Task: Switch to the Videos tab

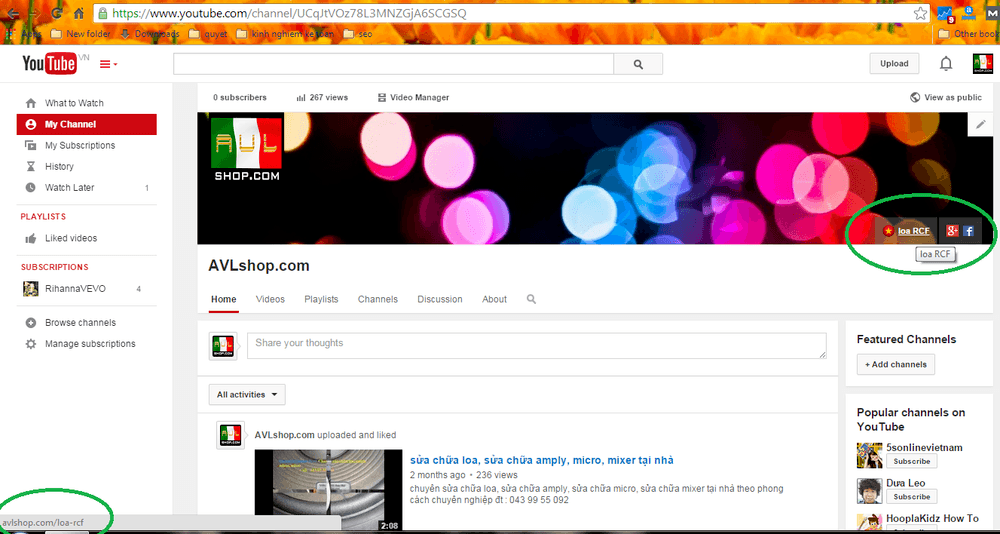Action: [x=270, y=299]
